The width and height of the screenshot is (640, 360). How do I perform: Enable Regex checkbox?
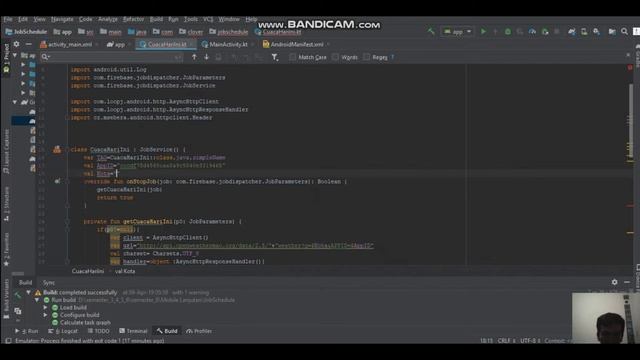367,57
